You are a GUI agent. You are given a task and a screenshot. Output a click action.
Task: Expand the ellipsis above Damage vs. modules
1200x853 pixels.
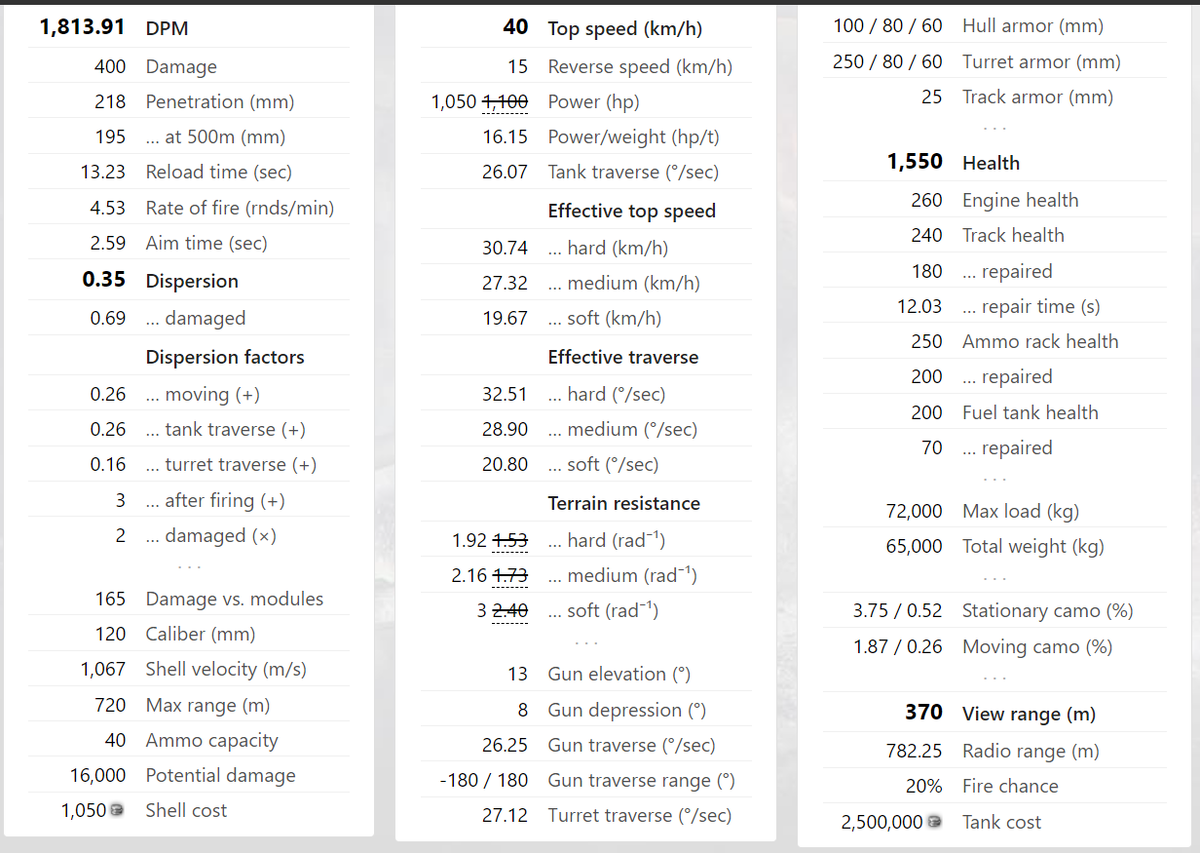[x=190, y=567]
